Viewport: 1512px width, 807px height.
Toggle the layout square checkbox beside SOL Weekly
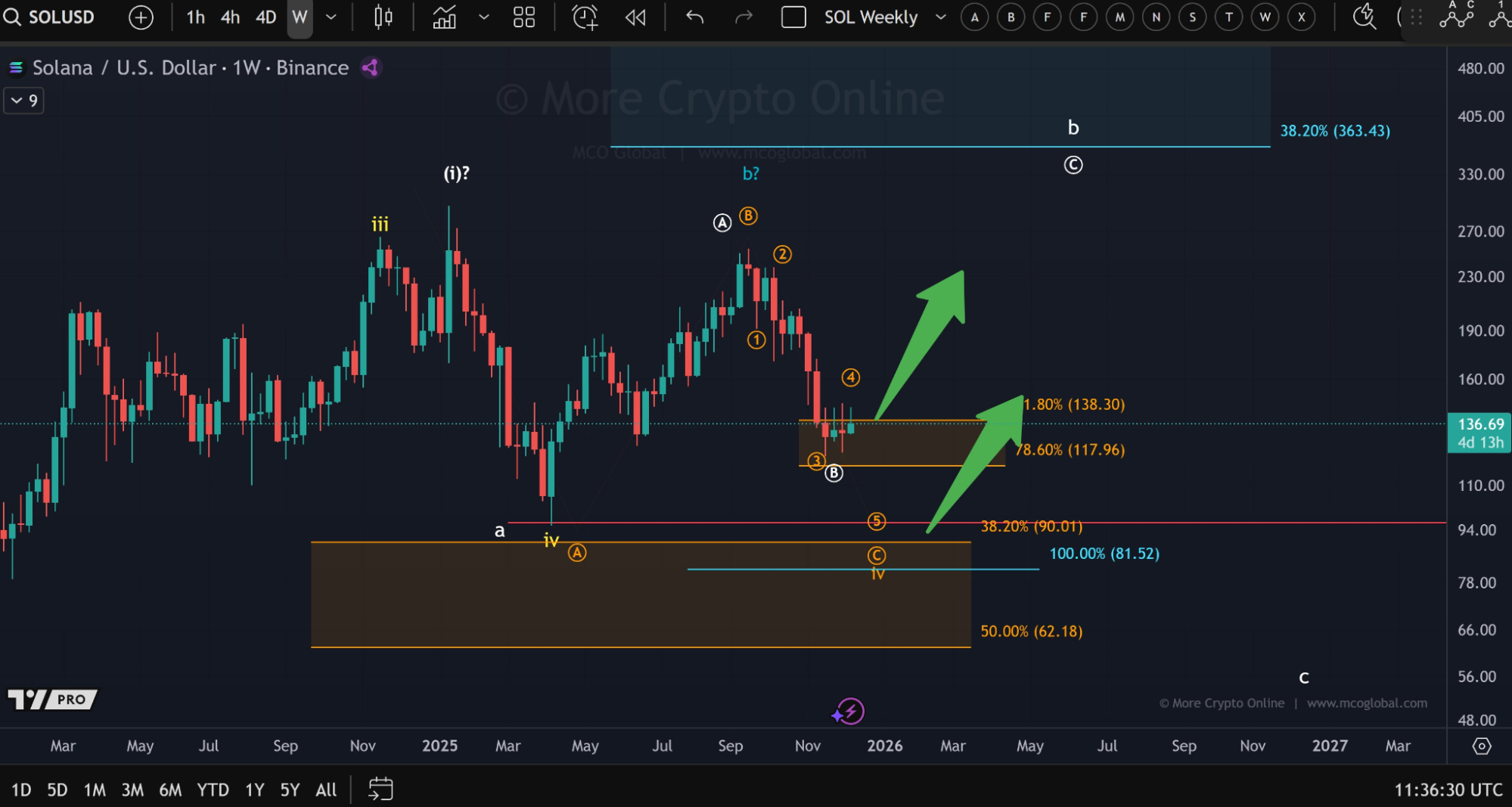(x=793, y=17)
